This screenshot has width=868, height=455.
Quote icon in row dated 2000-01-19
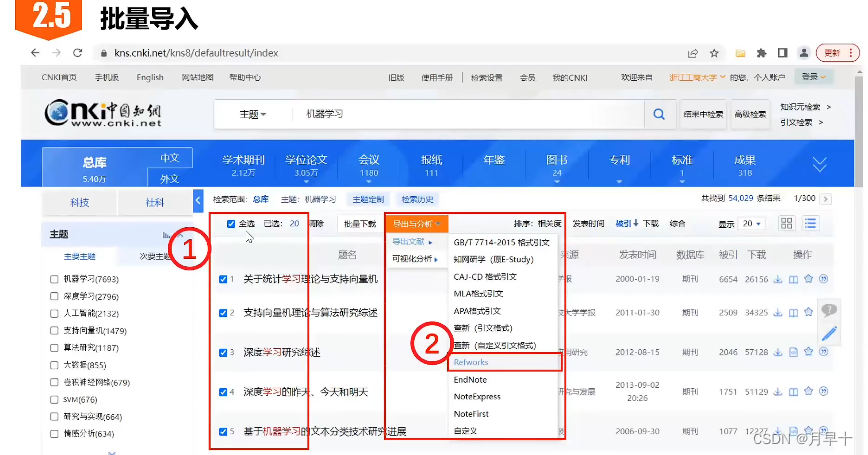(824, 279)
